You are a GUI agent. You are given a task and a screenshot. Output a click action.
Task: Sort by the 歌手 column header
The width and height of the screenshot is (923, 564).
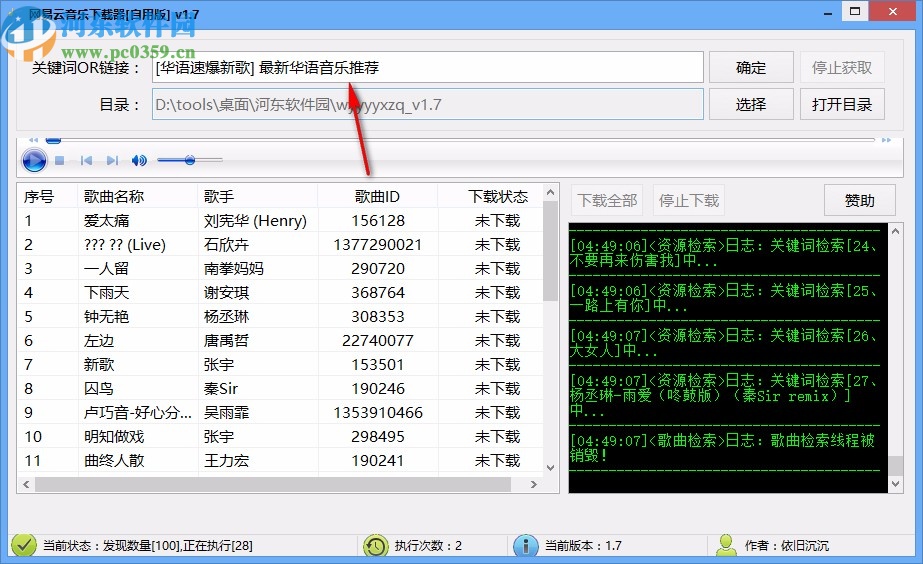coord(258,196)
